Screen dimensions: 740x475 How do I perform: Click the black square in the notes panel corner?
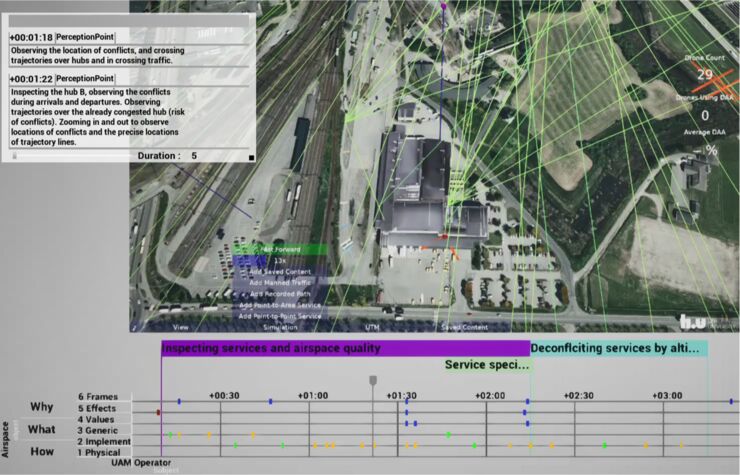click(x=251, y=158)
